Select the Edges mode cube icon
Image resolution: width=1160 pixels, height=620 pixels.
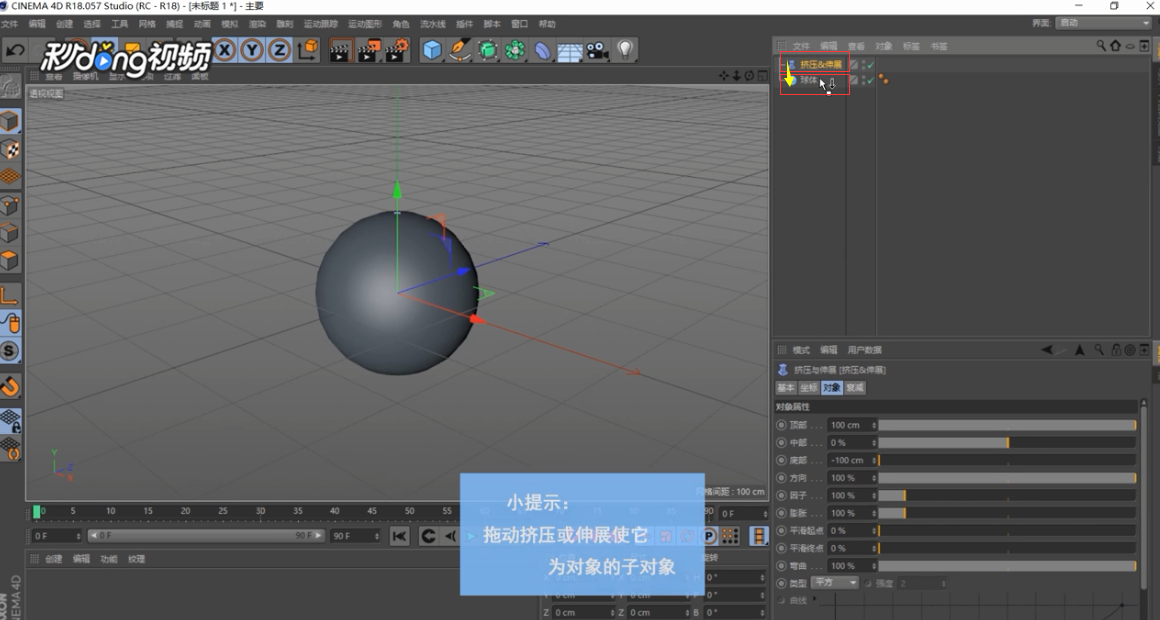pos(10,233)
